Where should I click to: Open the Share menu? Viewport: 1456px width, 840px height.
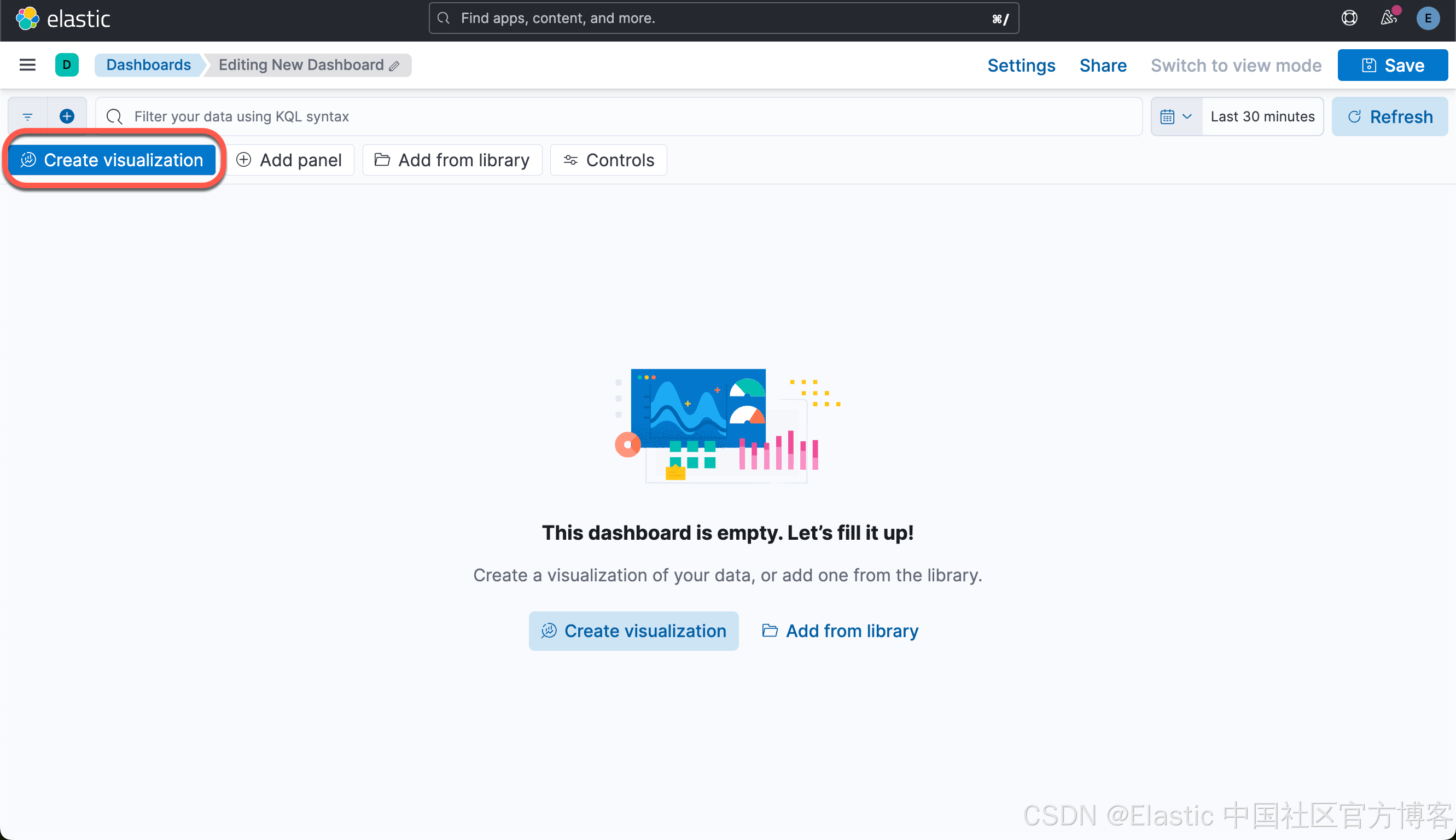click(1103, 65)
